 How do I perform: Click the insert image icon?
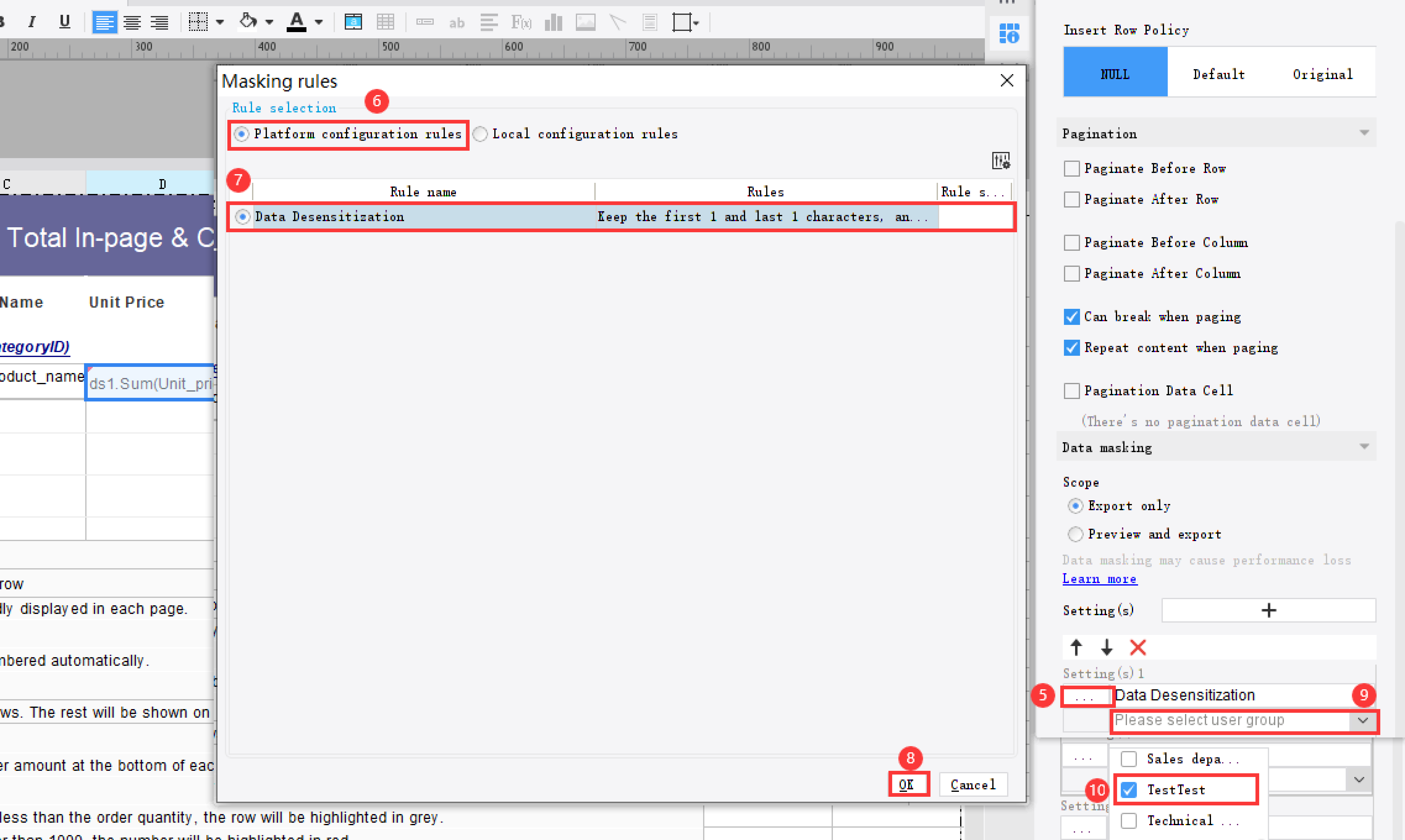click(585, 22)
